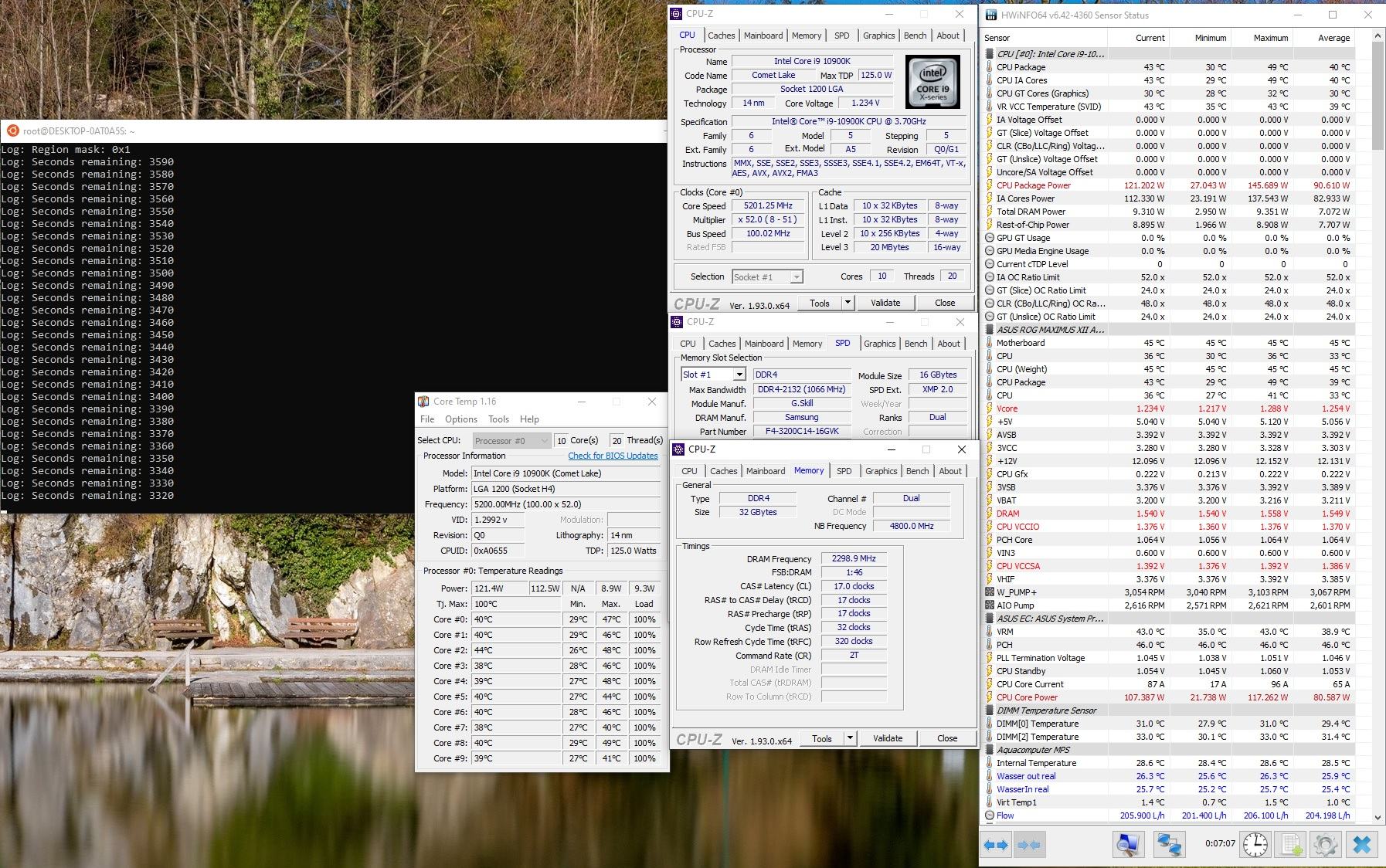
Task: Click HWiNFO collapse columns inward-arrows icon
Action: point(1029,845)
